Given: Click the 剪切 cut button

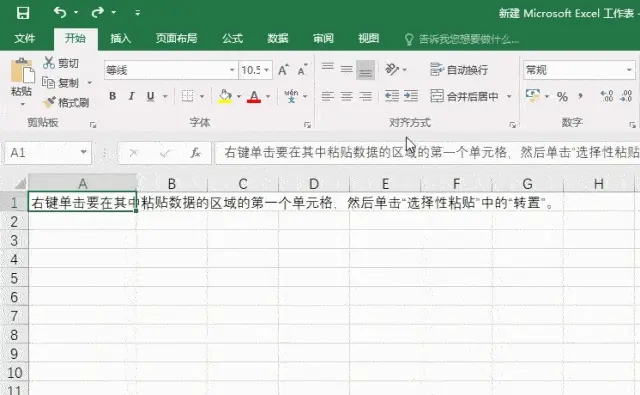Looking at the screenshot, I should (x=61, y=63).
